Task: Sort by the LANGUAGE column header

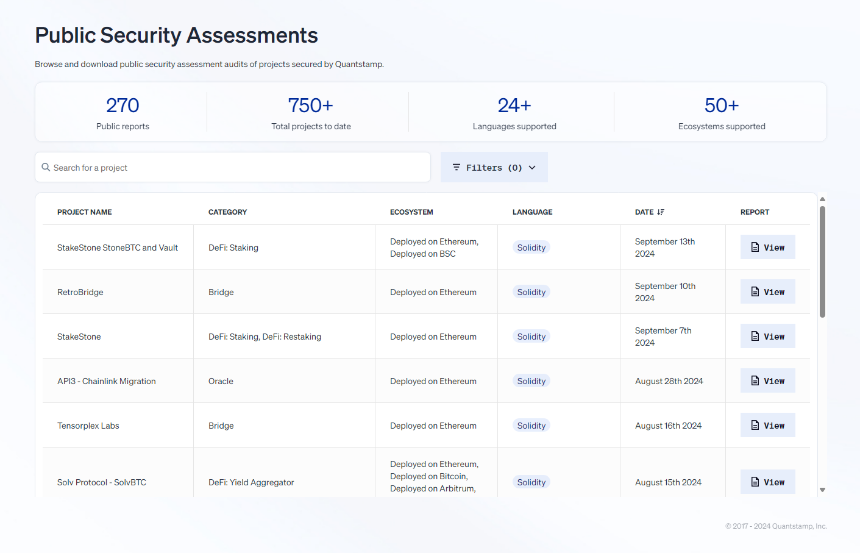Action: [532, 212]
